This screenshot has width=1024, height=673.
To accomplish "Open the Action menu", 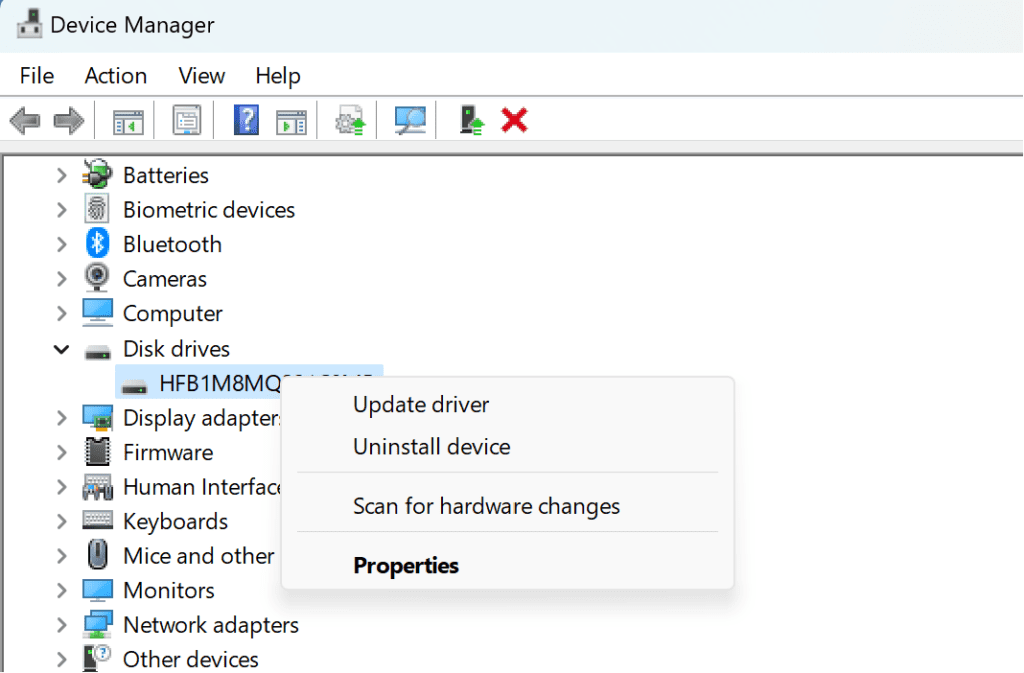I will tap(115, 75).
